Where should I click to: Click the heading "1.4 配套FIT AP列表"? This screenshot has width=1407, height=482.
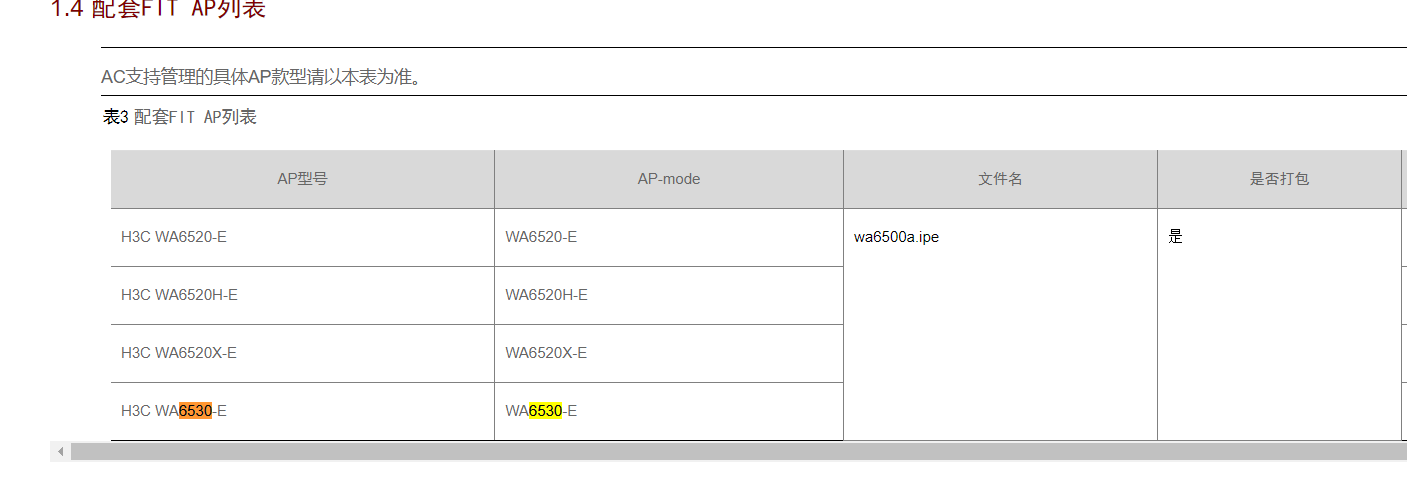click(x=158, y=10)
